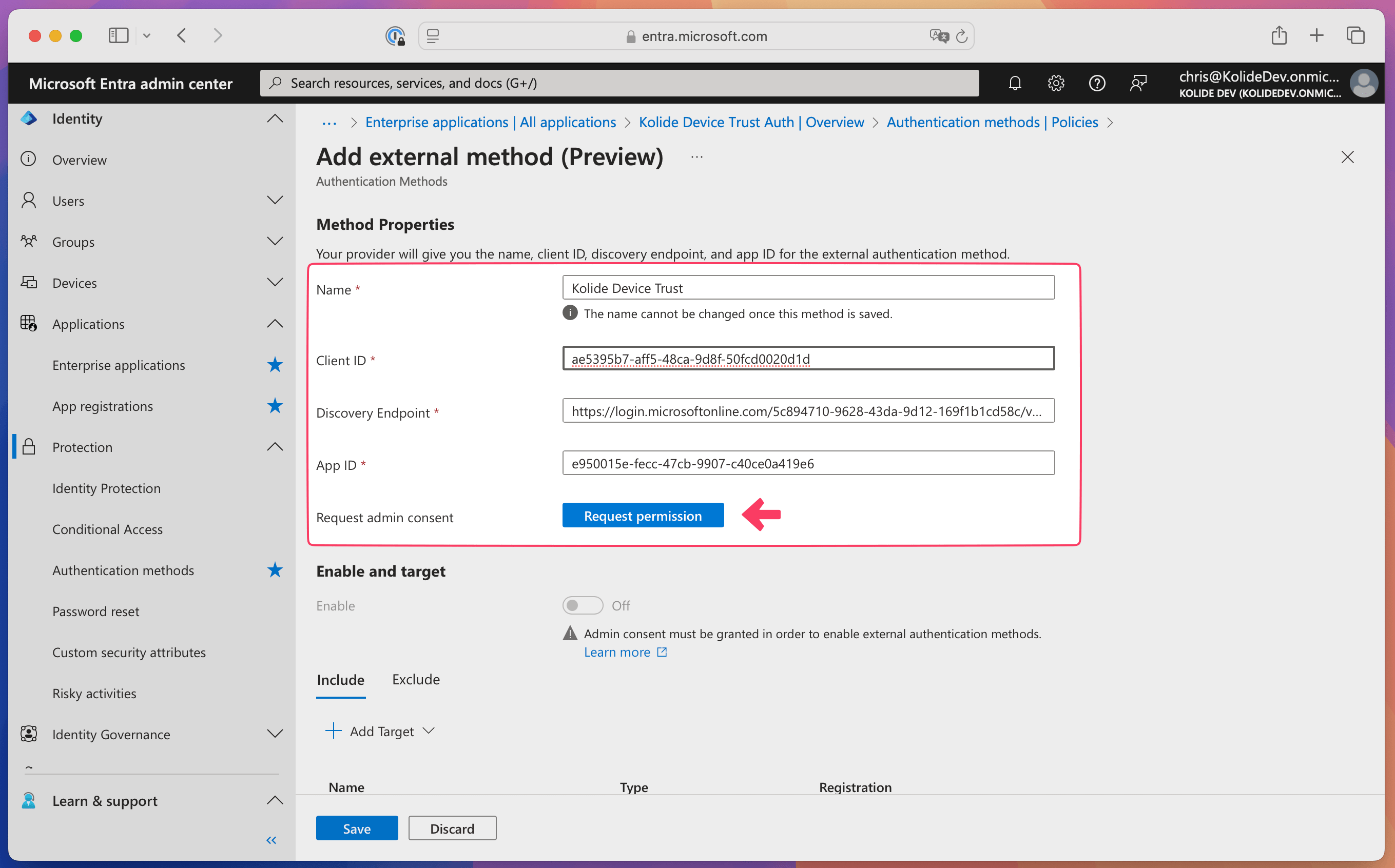Click the star beside Authentication methods
The image size is (1395, 868).
tap(275, 570)
